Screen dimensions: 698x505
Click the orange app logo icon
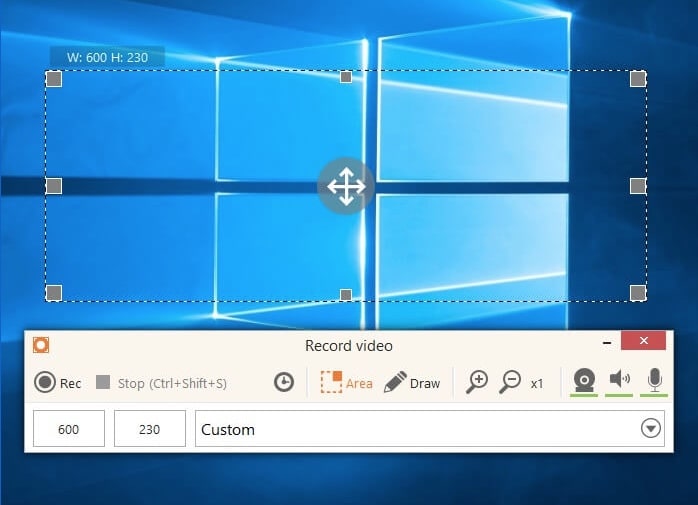pyautogui.click(x=41, y=345)
